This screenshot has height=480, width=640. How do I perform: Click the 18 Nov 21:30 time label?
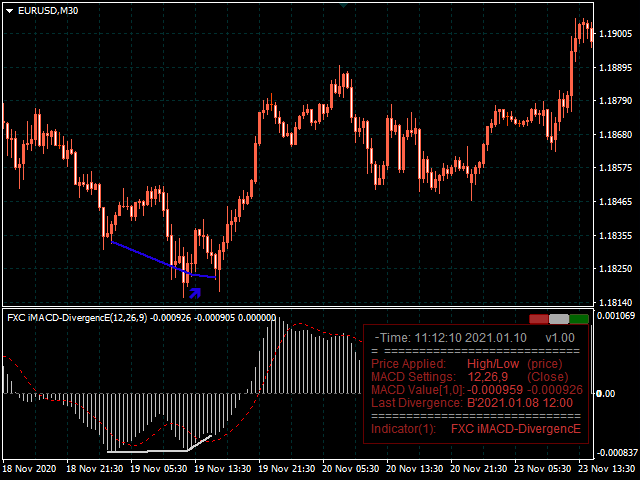(95, 469)
